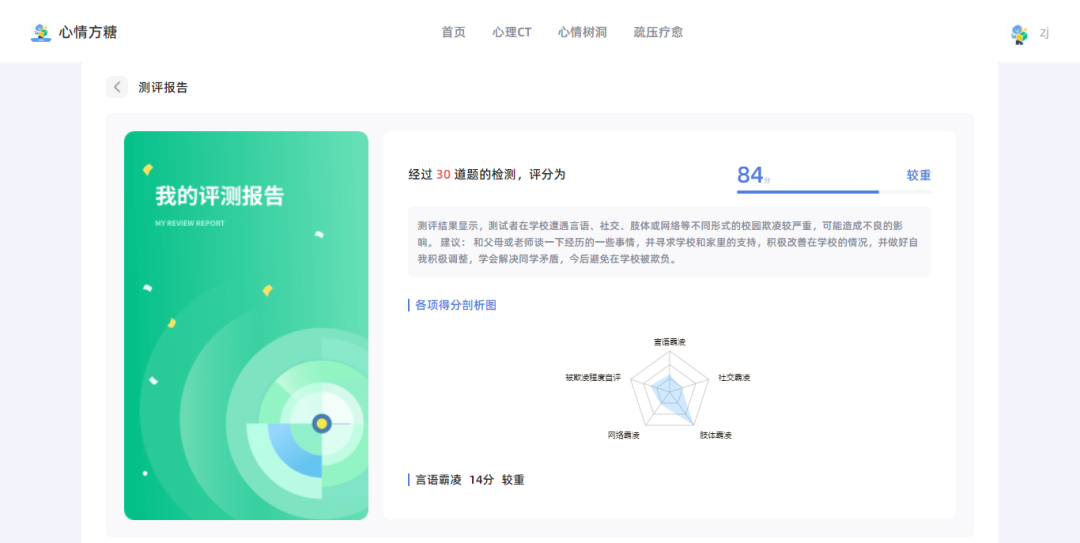Click the back arrow beside 测评报告
This screenshot has width=1080, height=543.
117,87
